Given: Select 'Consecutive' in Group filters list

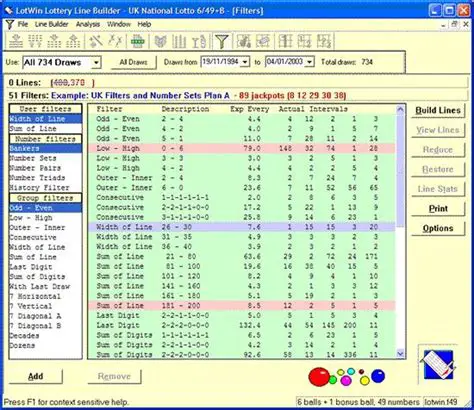Looking at the screenshot, I should tap(45, 238).
